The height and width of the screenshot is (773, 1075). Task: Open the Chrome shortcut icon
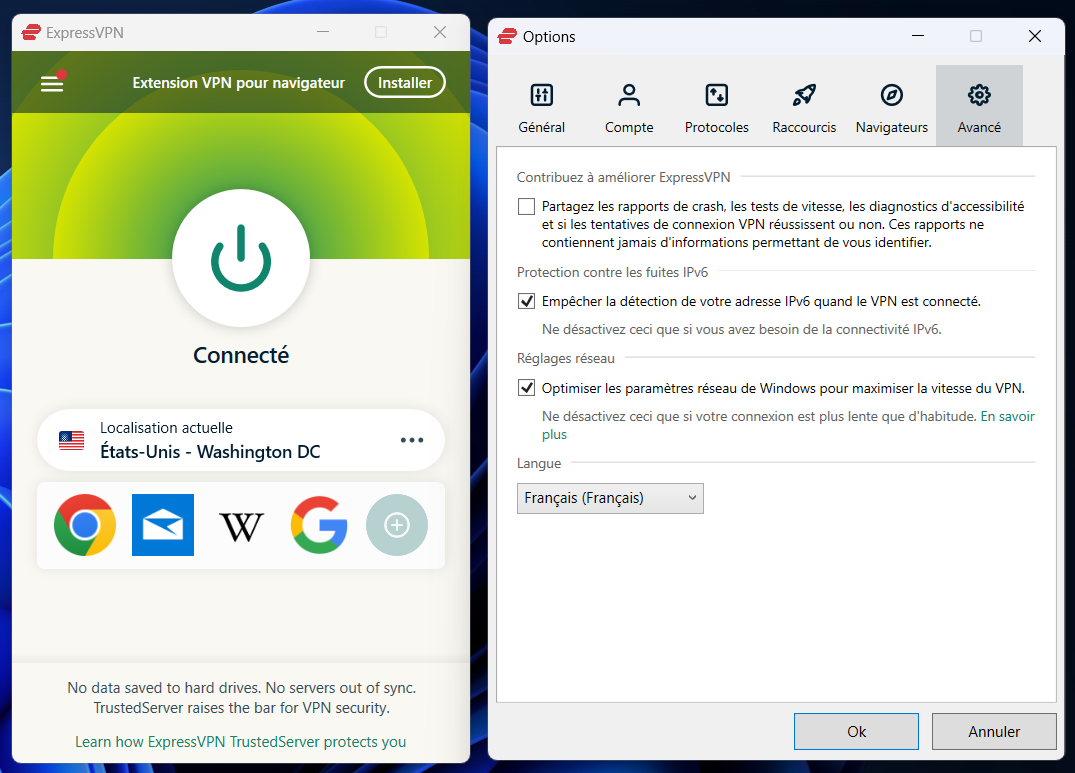tap(85, 525)
